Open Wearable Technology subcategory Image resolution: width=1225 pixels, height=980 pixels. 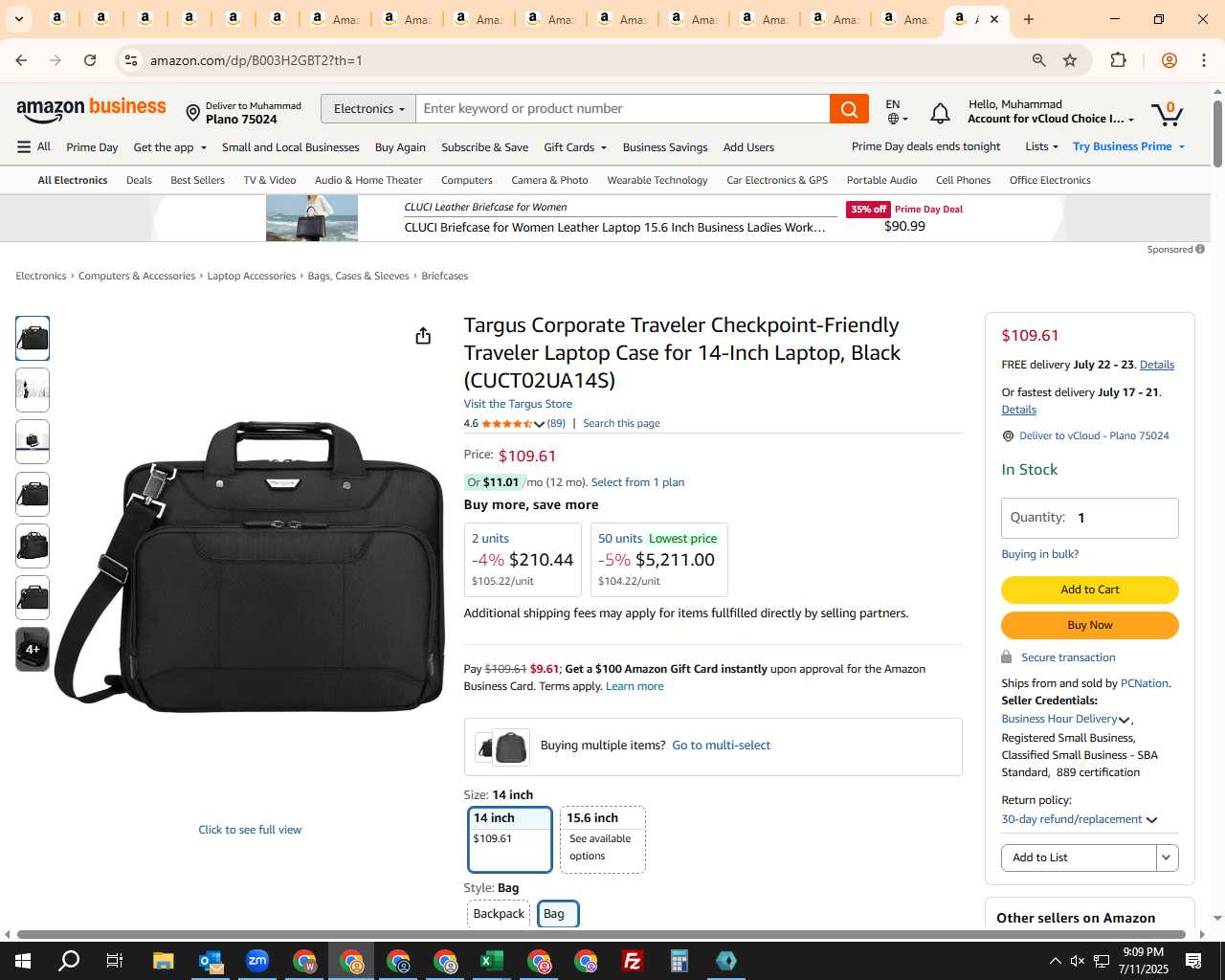tap(657, 180)
